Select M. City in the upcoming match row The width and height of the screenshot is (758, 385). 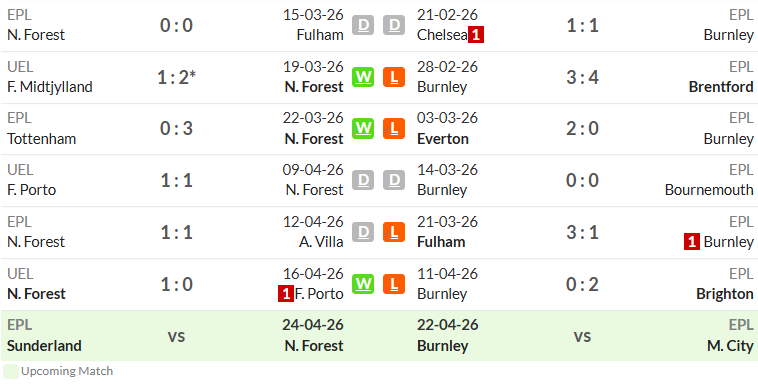pyautogui.click(x=730, y=346)
